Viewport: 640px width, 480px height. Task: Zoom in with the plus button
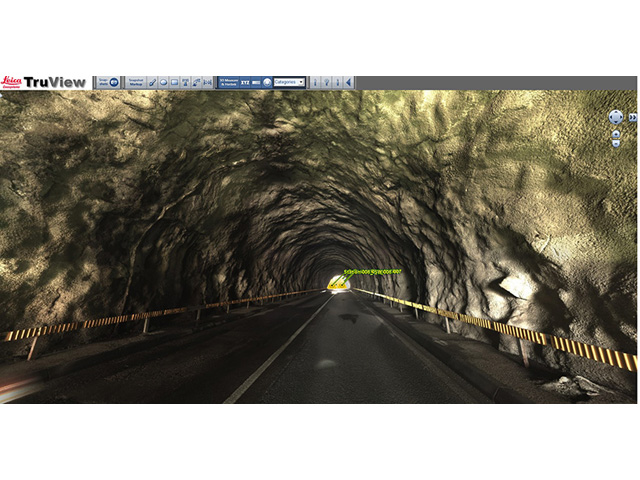[x=616, y=133]
